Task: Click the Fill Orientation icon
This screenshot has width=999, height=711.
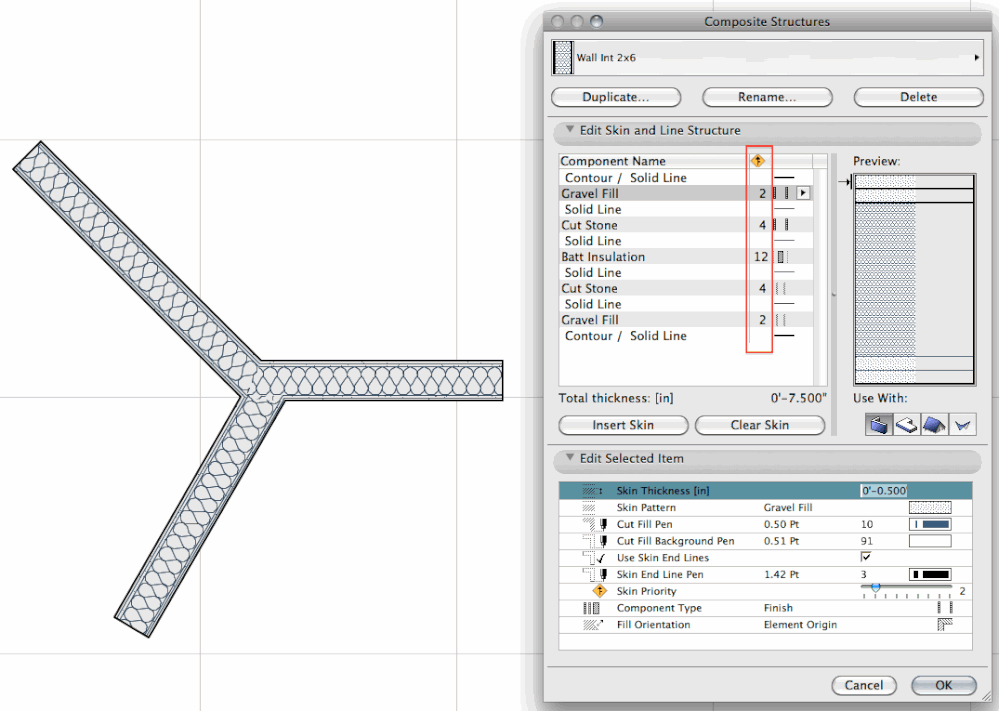Action: [x=590, y=624]
